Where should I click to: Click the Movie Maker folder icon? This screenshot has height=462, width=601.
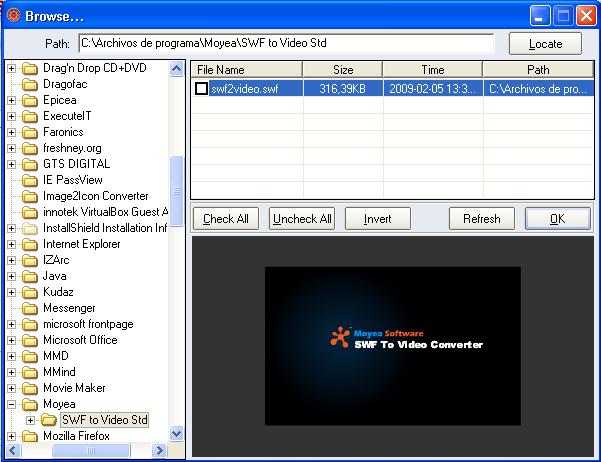click(x=30, y=388)
